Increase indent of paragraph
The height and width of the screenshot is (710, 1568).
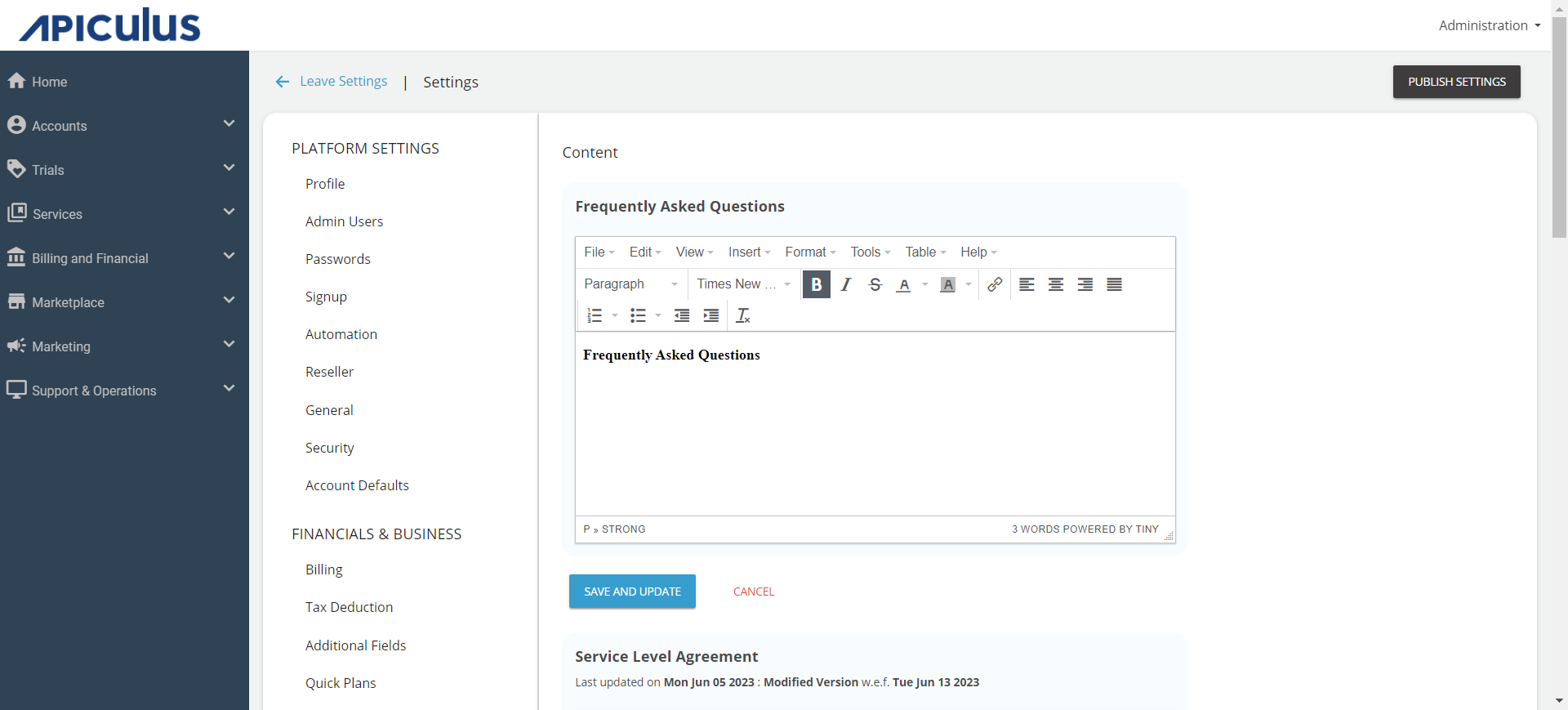pos(711,315)
